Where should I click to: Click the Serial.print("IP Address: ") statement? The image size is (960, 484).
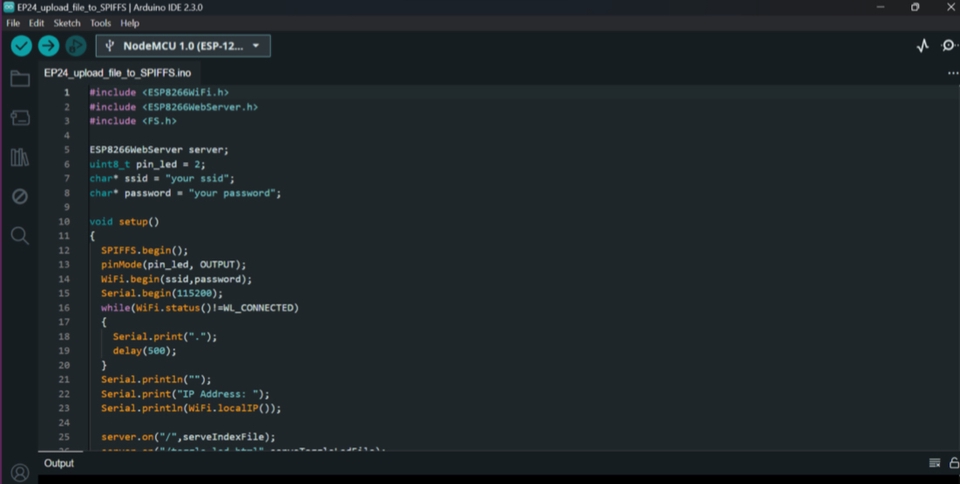coord(185,394)
